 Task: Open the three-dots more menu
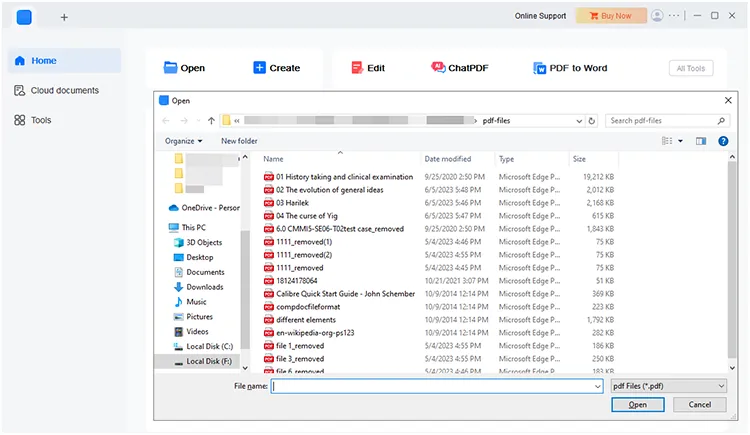(674, 16)
